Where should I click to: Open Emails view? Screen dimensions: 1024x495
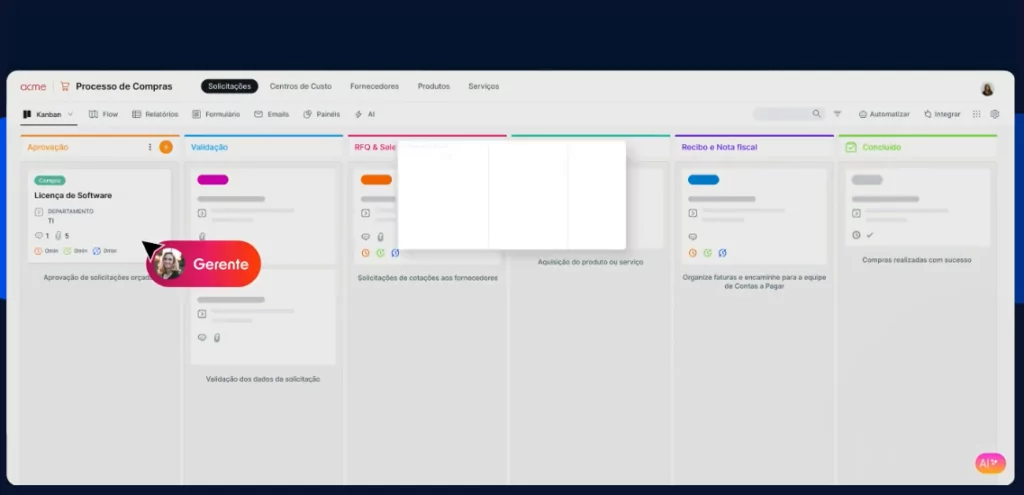click(271, 114)
